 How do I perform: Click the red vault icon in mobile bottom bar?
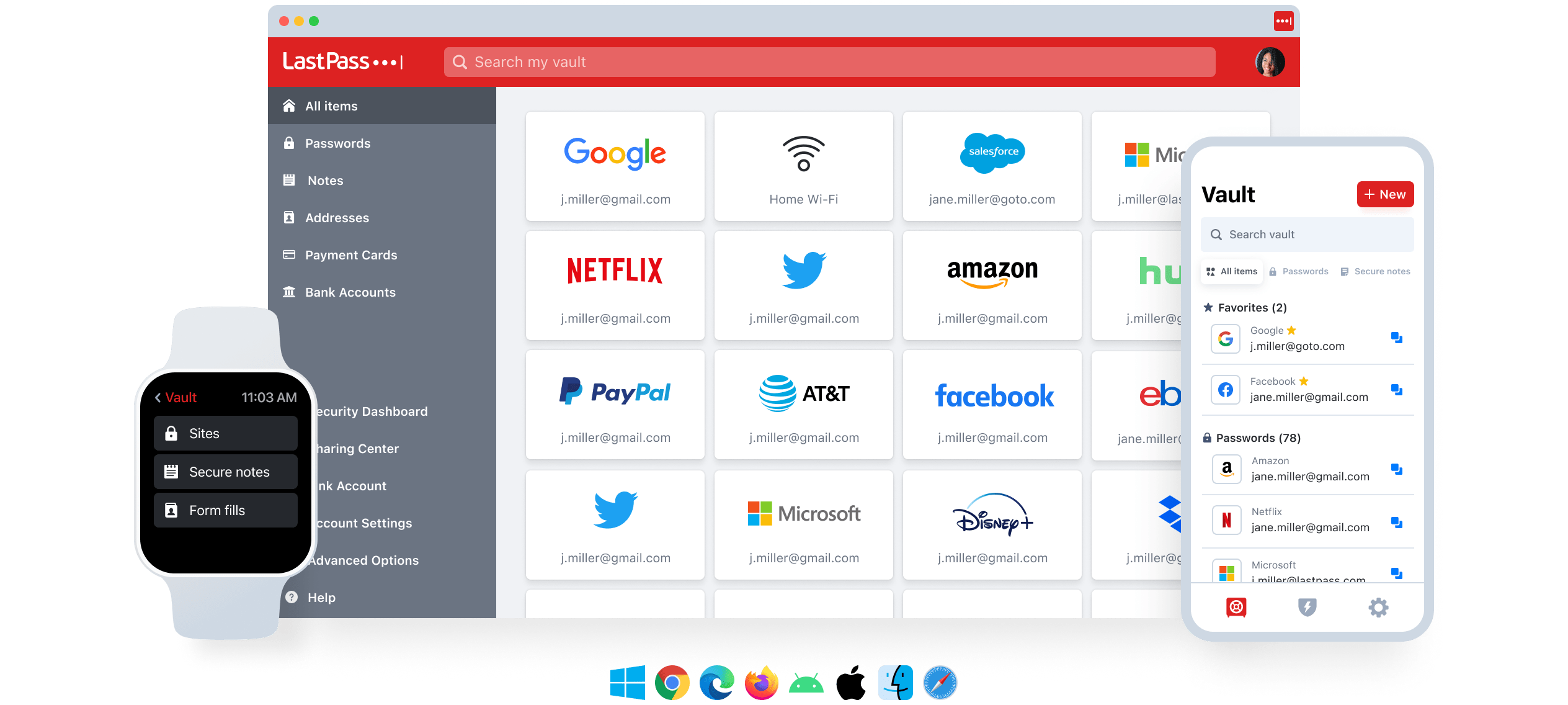tap(1236, 607)
